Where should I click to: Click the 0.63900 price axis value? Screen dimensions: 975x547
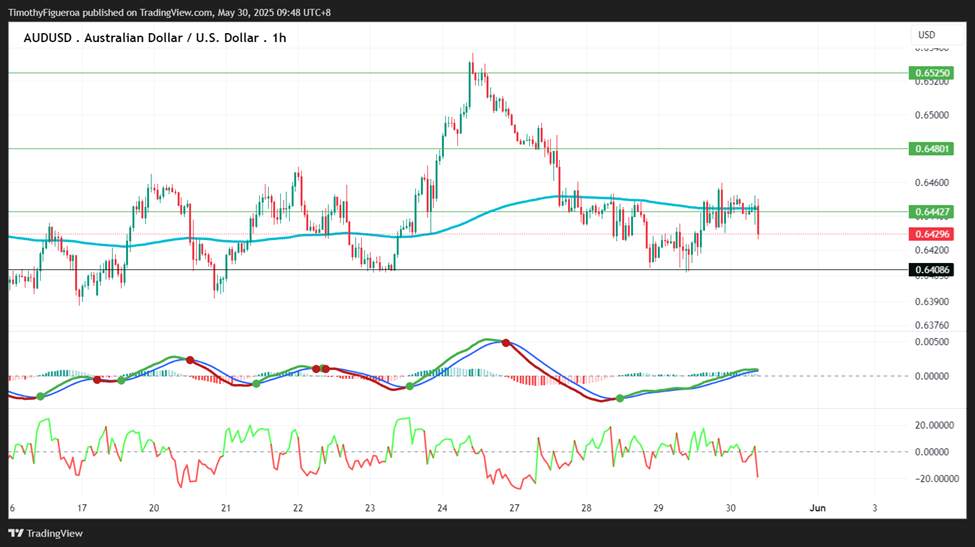(931, 301)
